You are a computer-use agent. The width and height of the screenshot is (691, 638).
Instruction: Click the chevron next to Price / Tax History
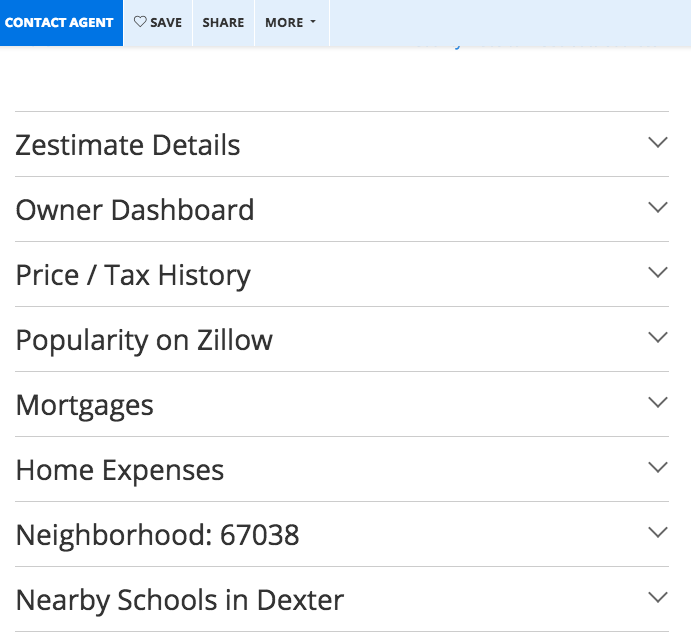click(x=657, y=273)
